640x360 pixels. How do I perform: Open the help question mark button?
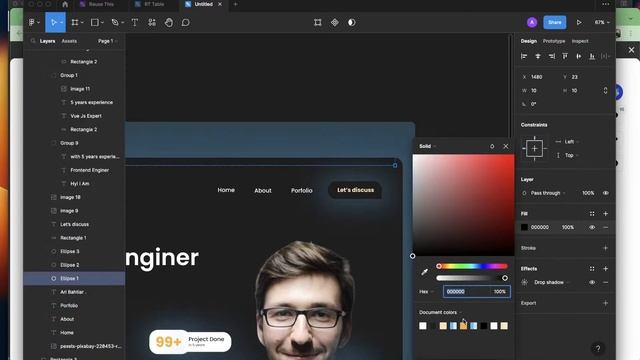click(598, 348)
